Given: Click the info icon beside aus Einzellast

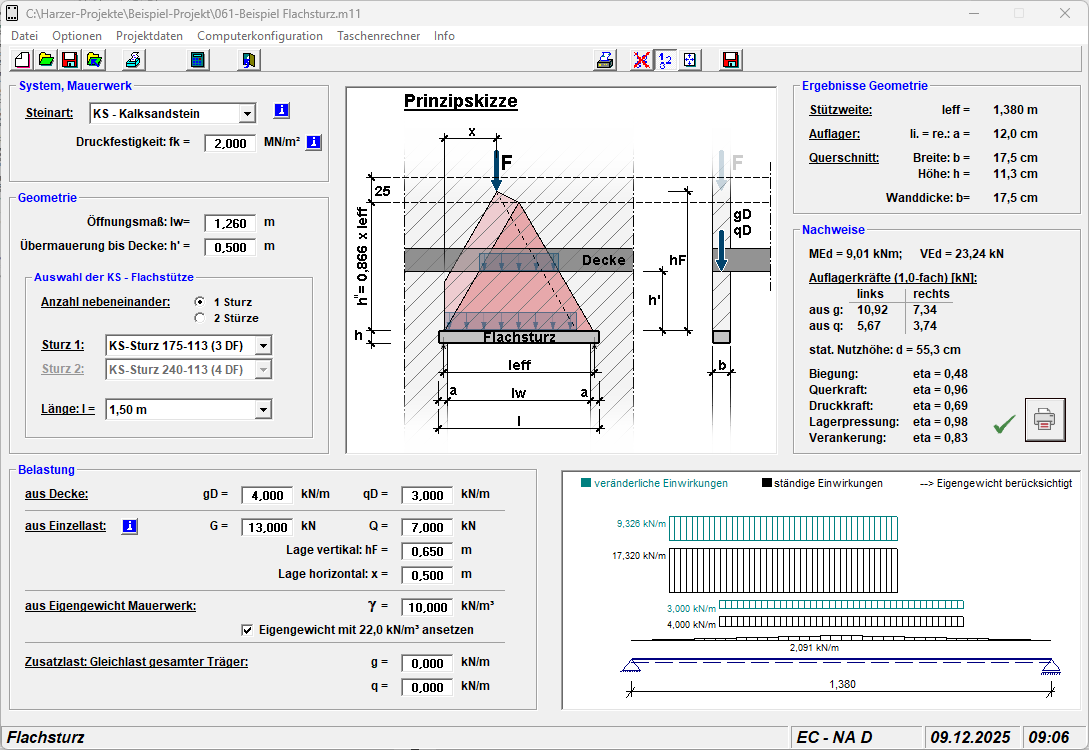Looking at the screenshot, I should pos(129,526).
